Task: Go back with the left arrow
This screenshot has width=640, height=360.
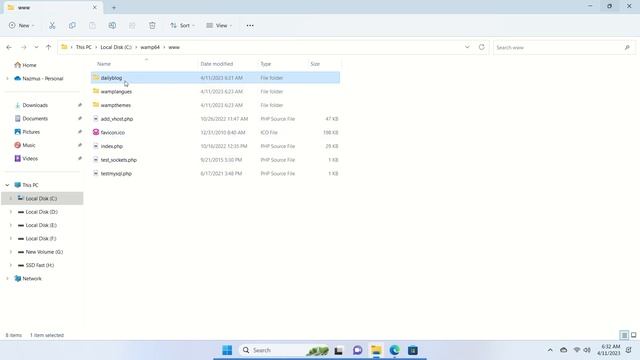Action: pyautogui.click(x=9, y=47)
